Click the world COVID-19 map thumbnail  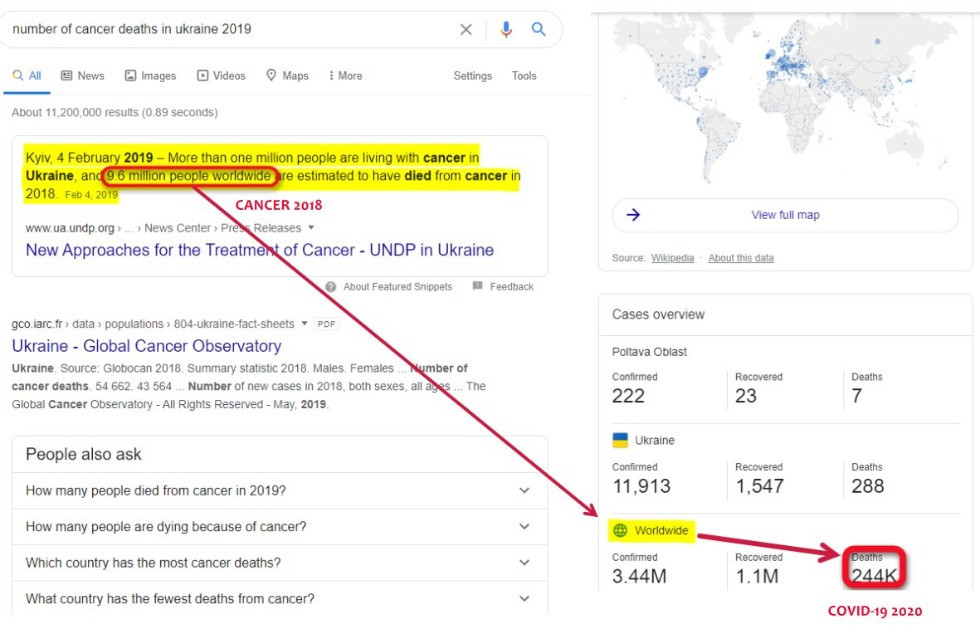point(785,100)
